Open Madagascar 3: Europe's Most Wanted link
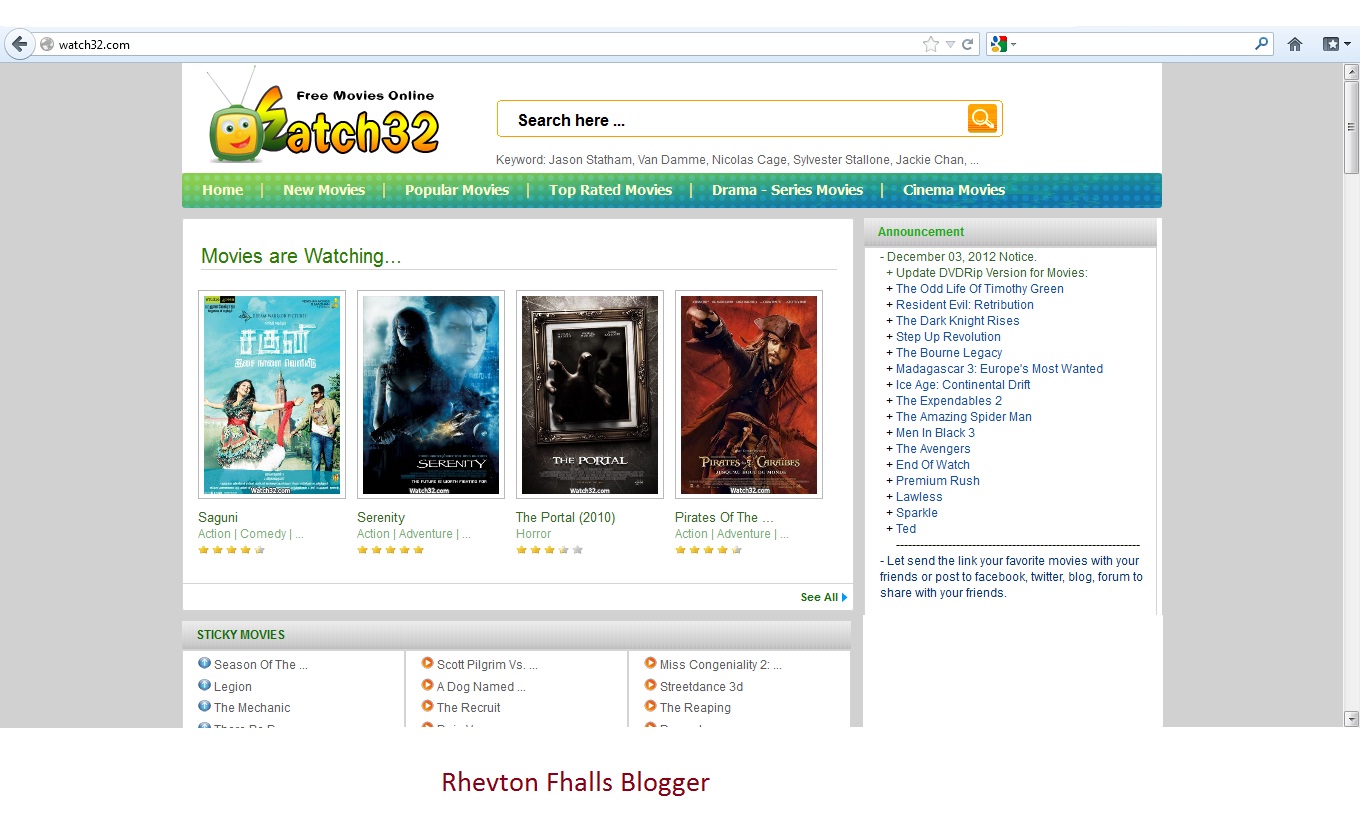The width and height of the screenshot is (1360, 815). click(x=1000, y=369)
